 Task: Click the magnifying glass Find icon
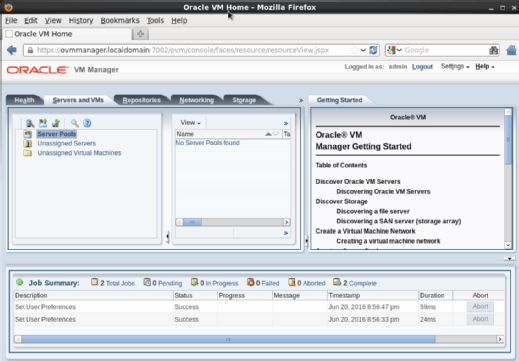tap(75, 123)
